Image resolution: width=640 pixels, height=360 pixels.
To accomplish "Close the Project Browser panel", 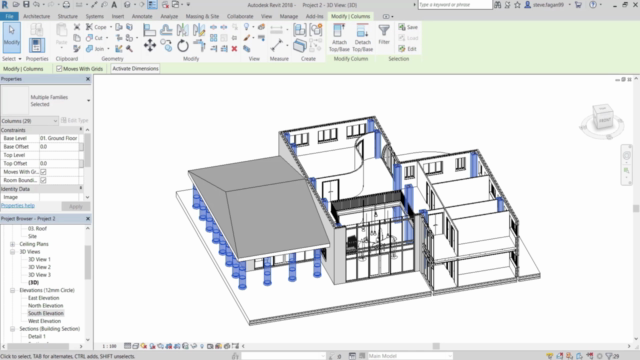I will pyautogui.click(x=88, y=219).
